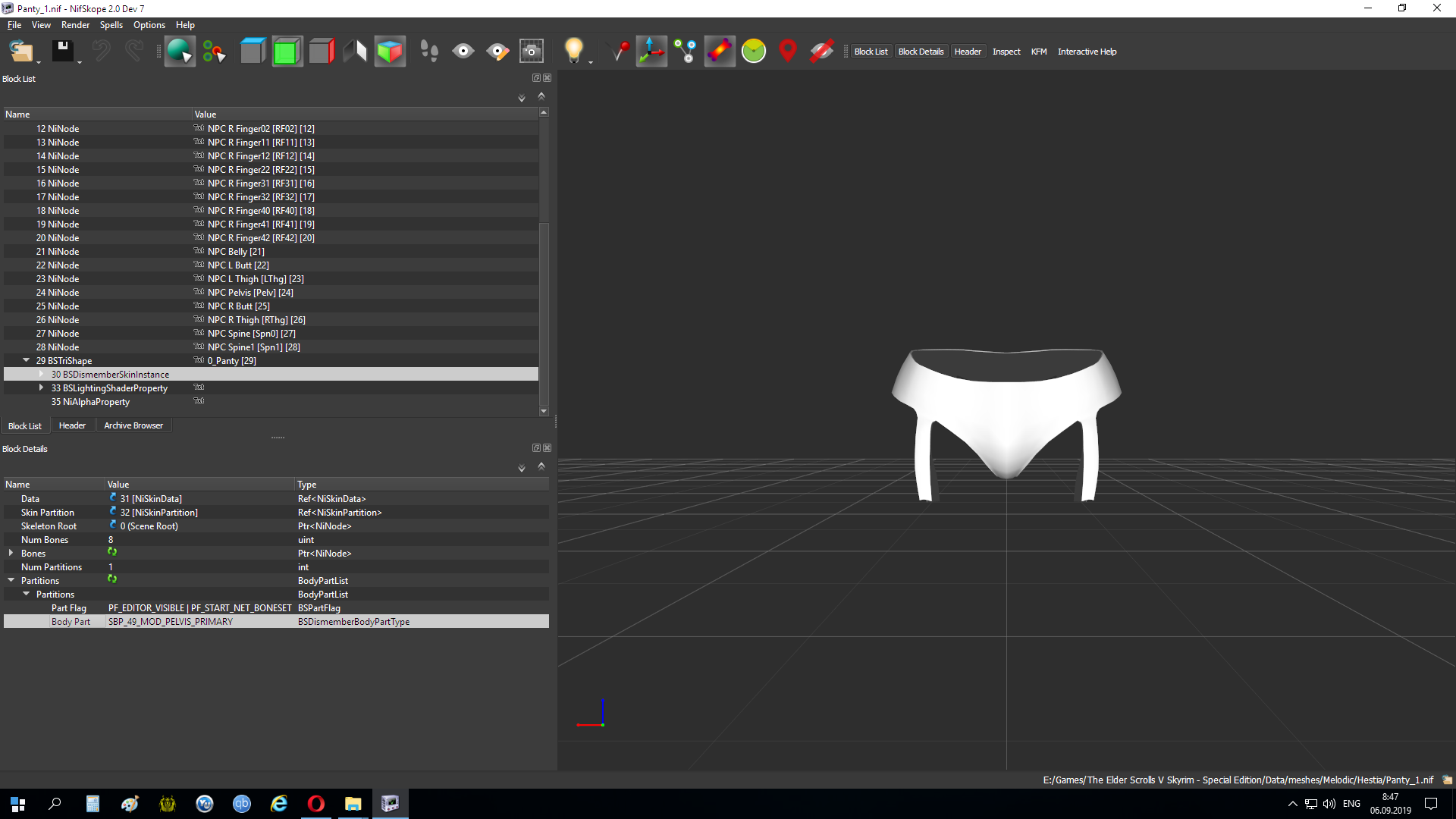Image resolution: width=1456 pixels, height=819 pixels.
Task: Click the Save floppy disk icon
Action: pyautogui.click(x=62, y=52)
